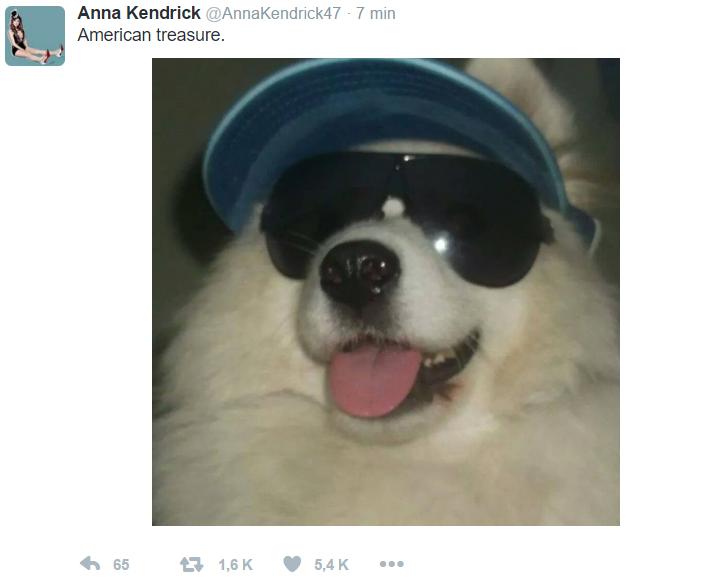Like the tweet with the heart icon
The height and width of the screenshot is (584, 716).
point(292,564)
